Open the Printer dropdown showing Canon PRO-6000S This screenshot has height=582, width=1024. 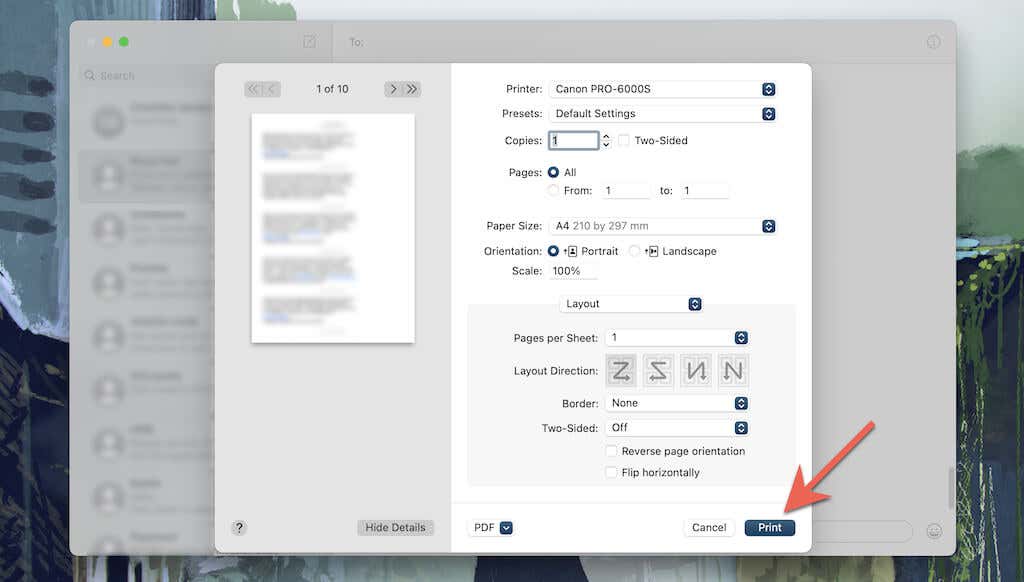(x=663, y=89)
